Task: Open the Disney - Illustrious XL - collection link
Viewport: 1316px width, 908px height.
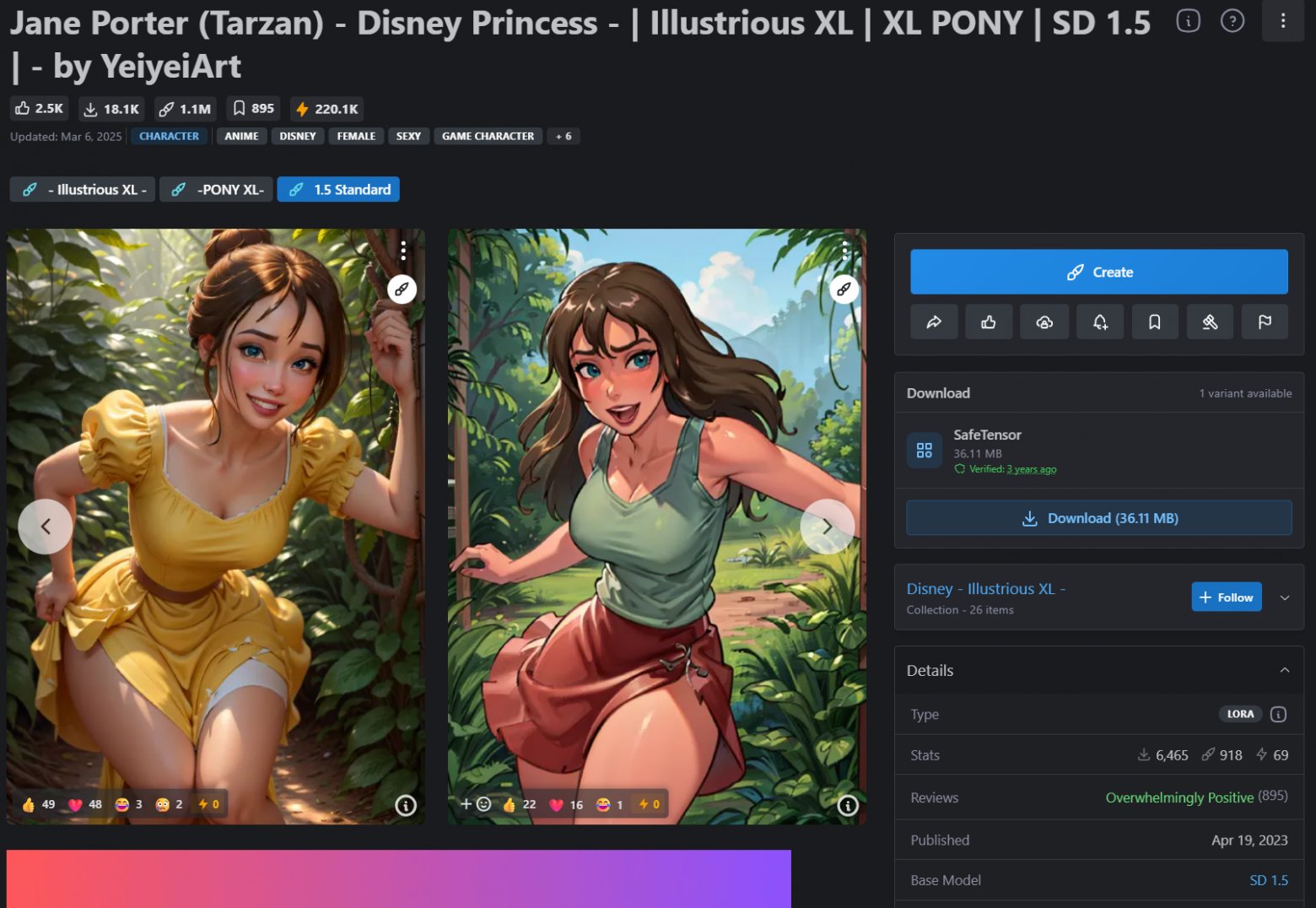Action: coord(986,589)
